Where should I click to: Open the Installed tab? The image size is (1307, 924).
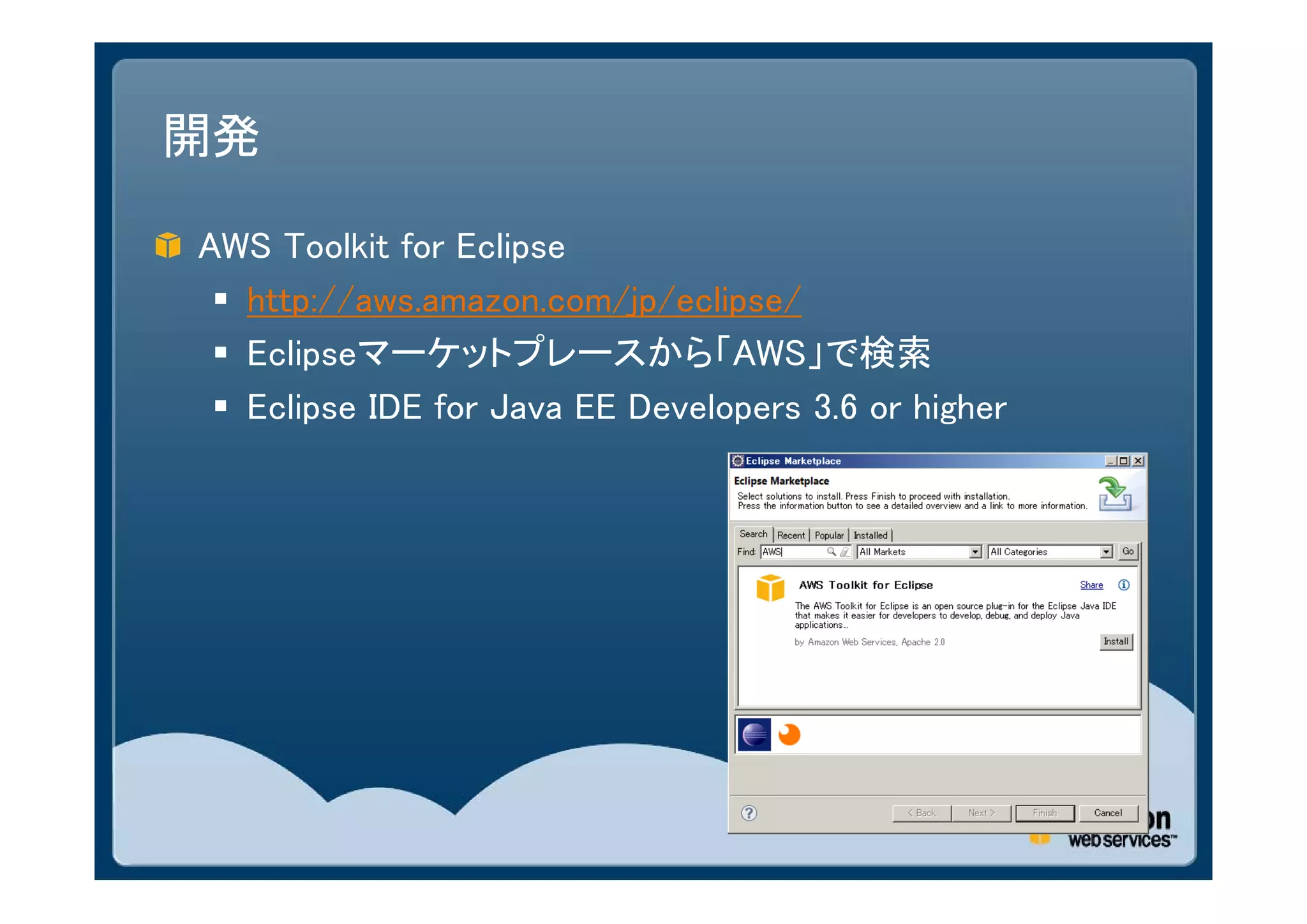coord(870,535)
